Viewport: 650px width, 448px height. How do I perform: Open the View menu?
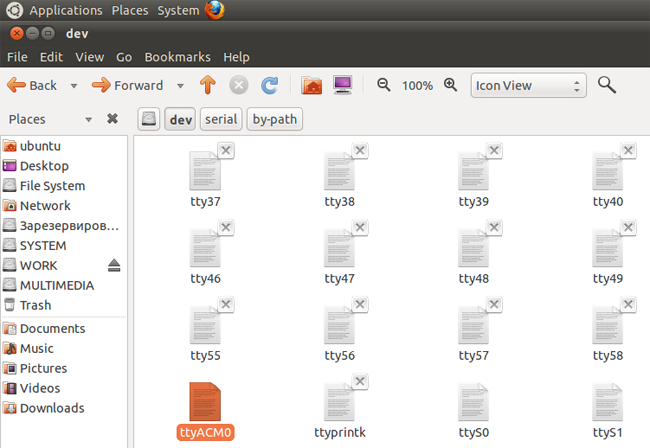89,57
